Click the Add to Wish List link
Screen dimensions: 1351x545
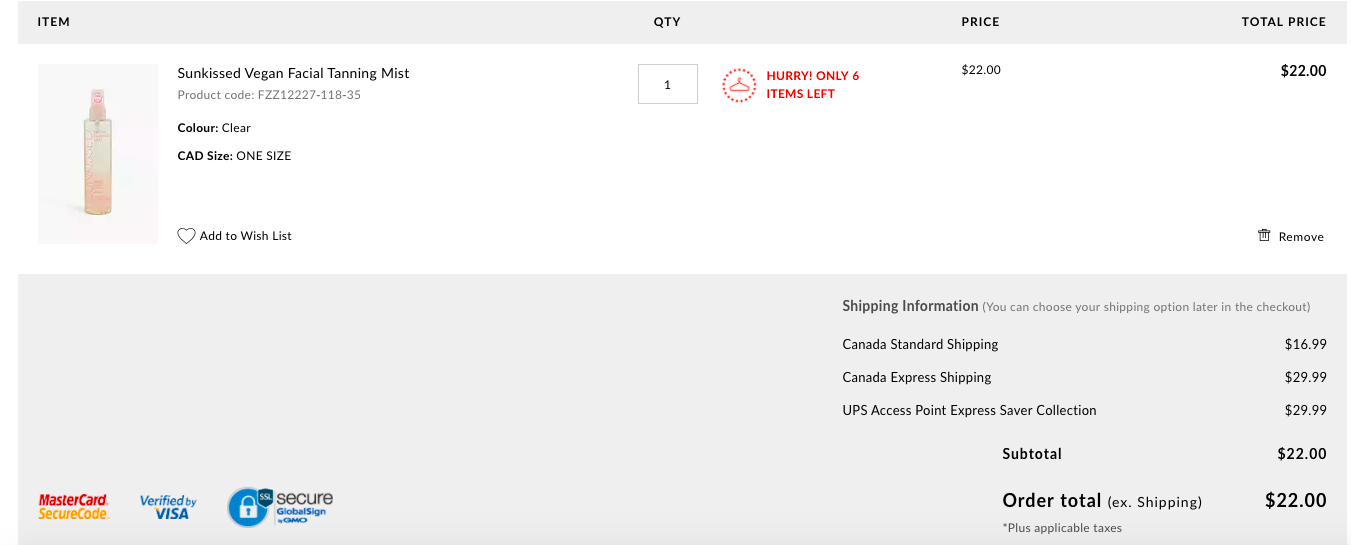tap(246, 236)
